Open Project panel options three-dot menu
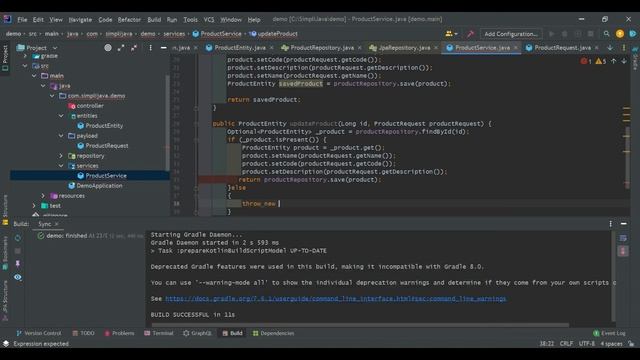The image size is (640, 360). (x=150, y=48)
